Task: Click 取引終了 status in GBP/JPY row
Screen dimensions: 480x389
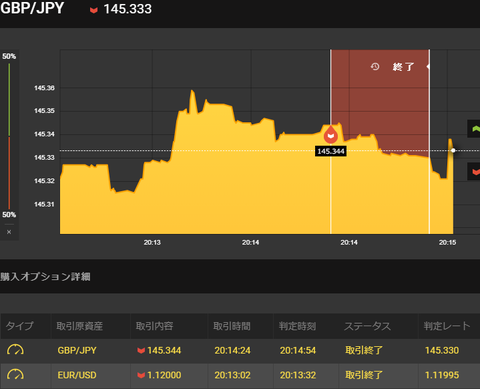Action: 364,350
